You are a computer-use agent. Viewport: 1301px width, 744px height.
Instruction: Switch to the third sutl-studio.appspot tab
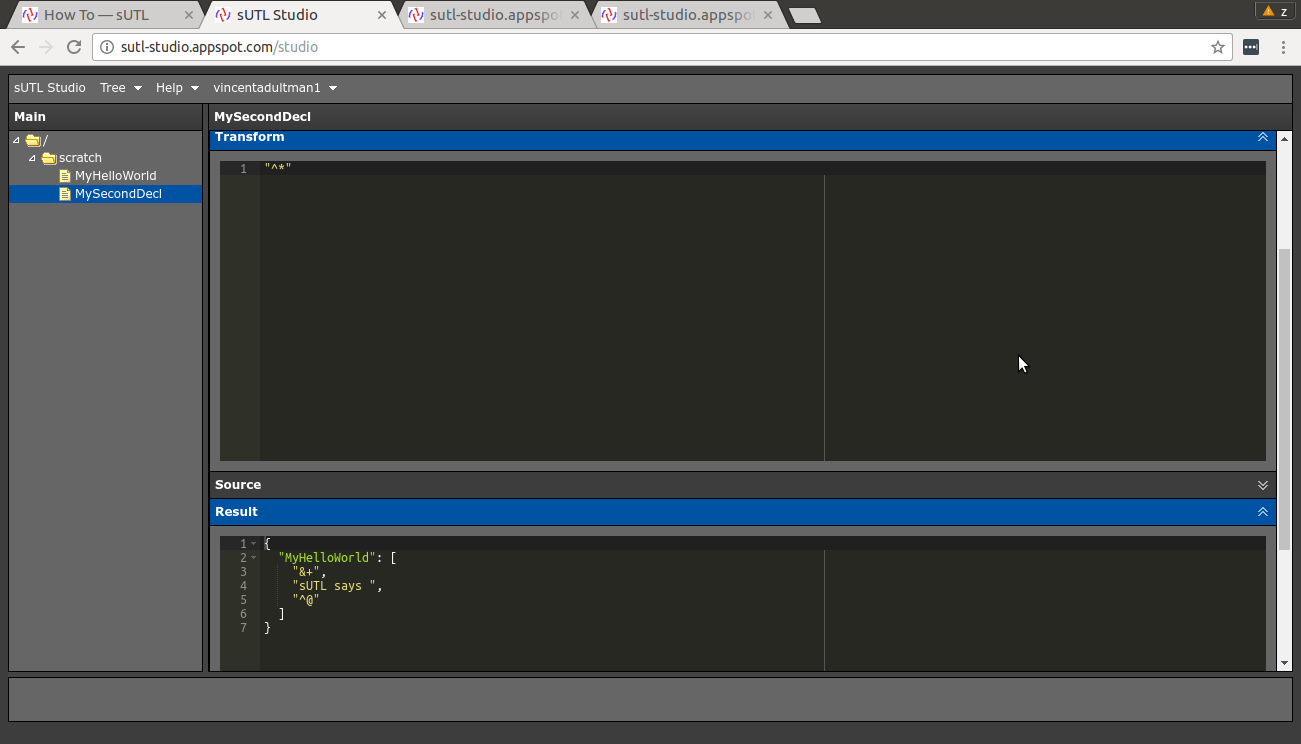490,15
